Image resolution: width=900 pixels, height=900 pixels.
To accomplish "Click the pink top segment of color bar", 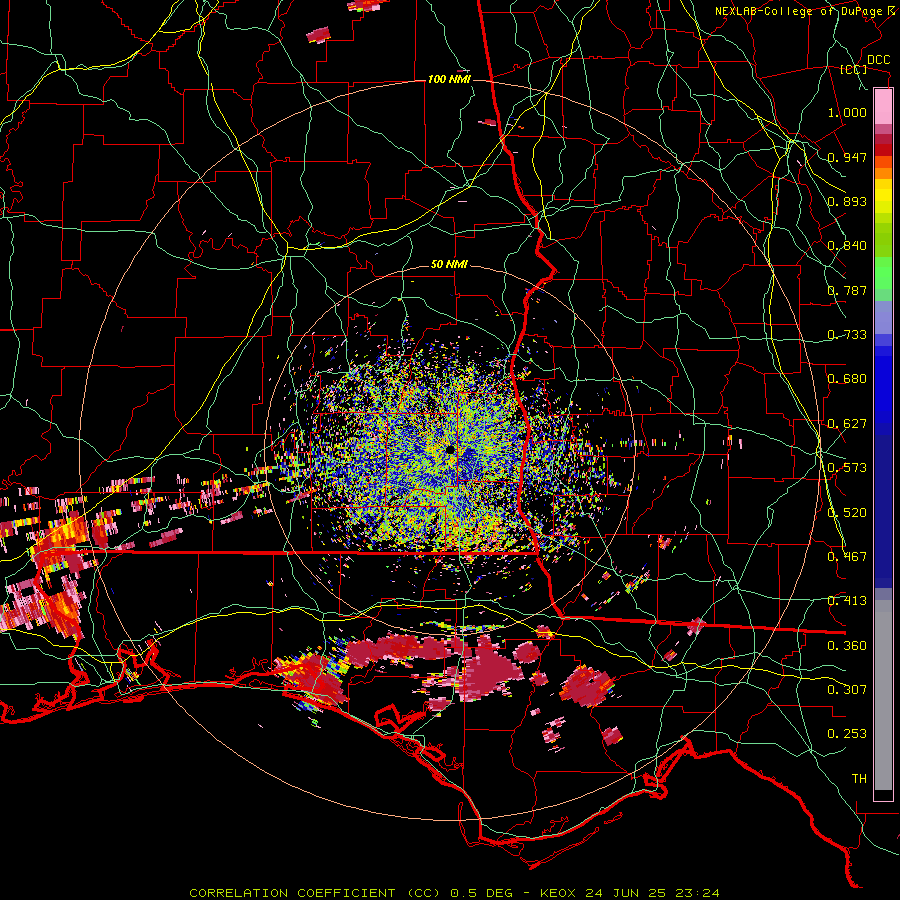I will [x=883, y=106].
